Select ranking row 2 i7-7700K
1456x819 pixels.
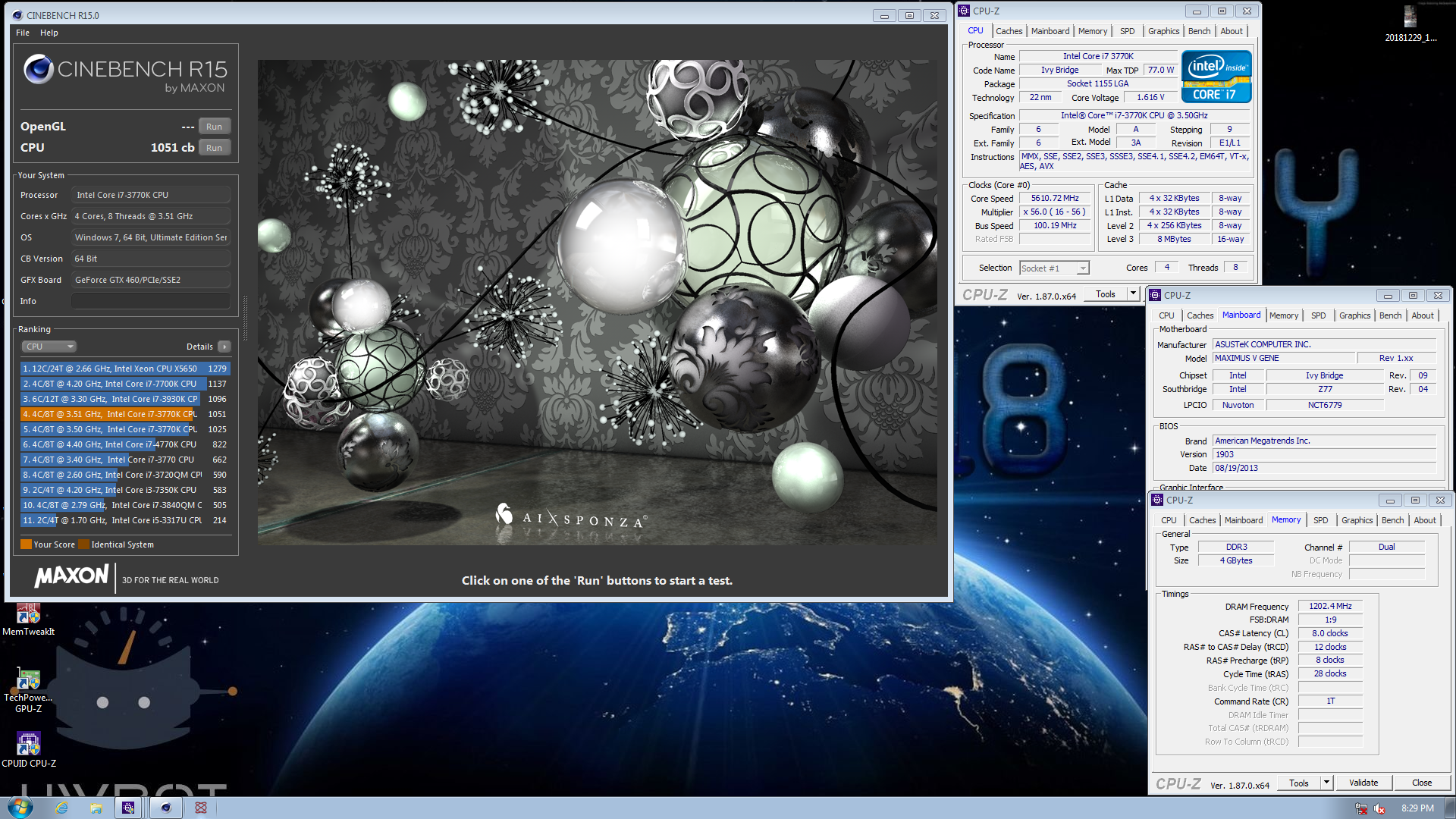[125, 384]
